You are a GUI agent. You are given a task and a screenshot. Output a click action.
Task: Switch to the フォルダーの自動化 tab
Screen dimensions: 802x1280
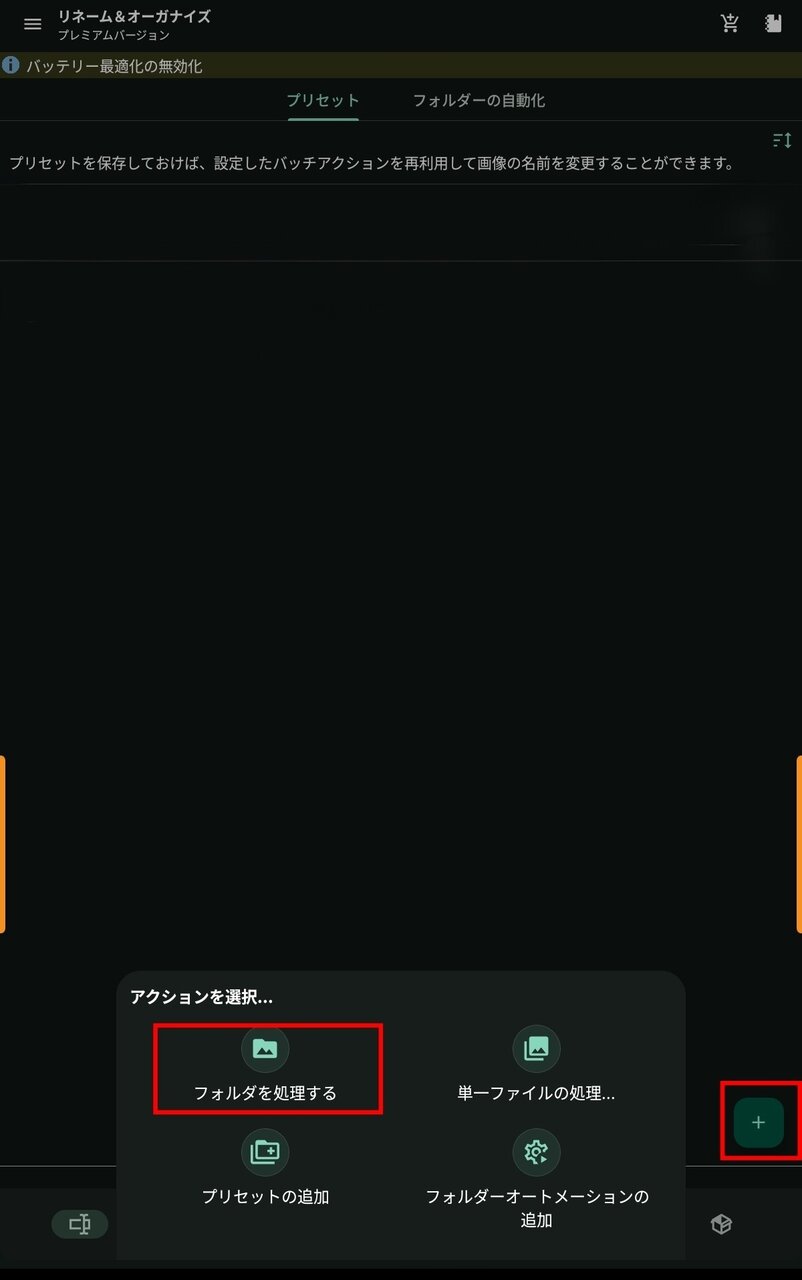tap(479, 100)
